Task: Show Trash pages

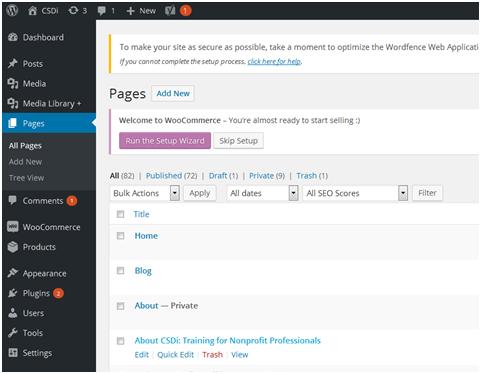Action: tap(307, 176)
